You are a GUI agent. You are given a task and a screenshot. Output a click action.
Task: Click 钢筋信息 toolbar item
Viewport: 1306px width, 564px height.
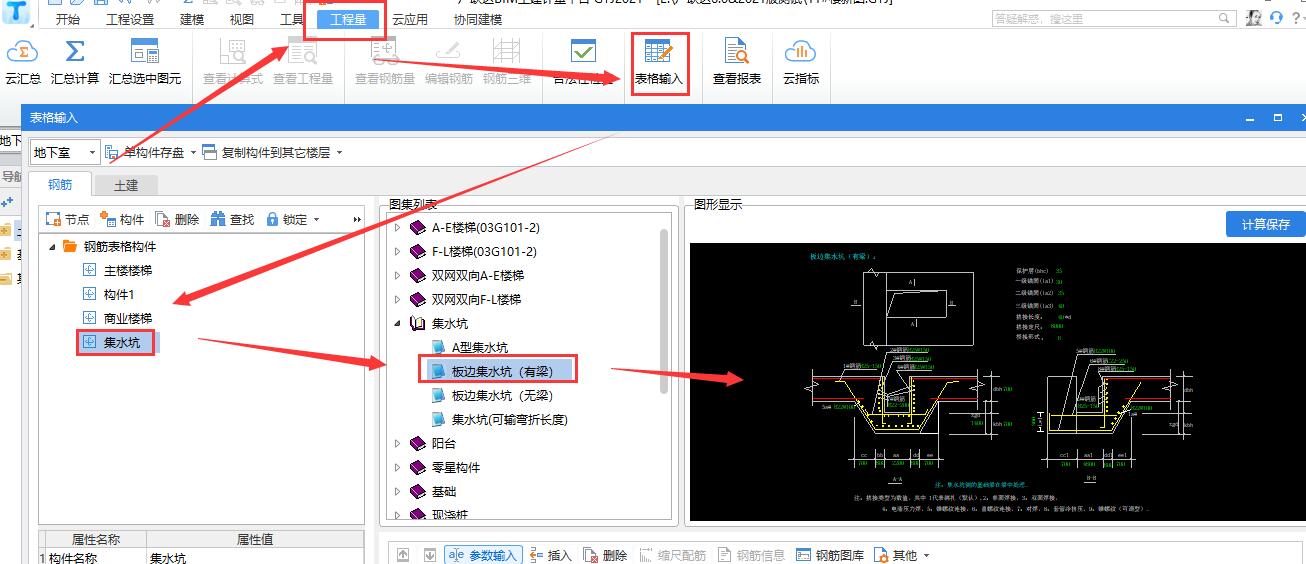(x=750, y=555)
